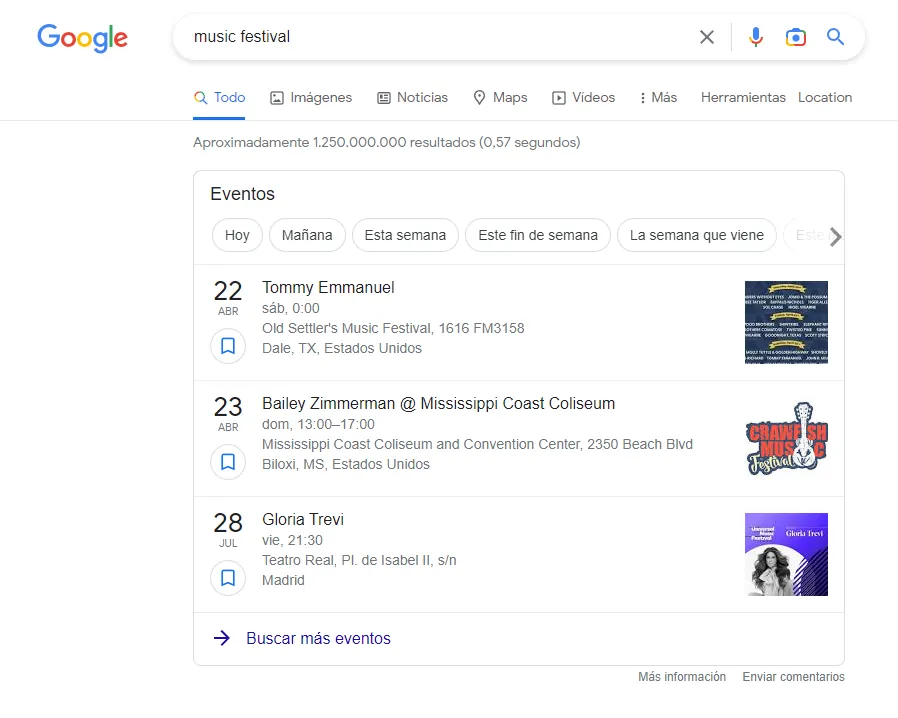Click the 28 JUL date label
The height and width of the screenshot is (718, 898).
click(228, 530)
